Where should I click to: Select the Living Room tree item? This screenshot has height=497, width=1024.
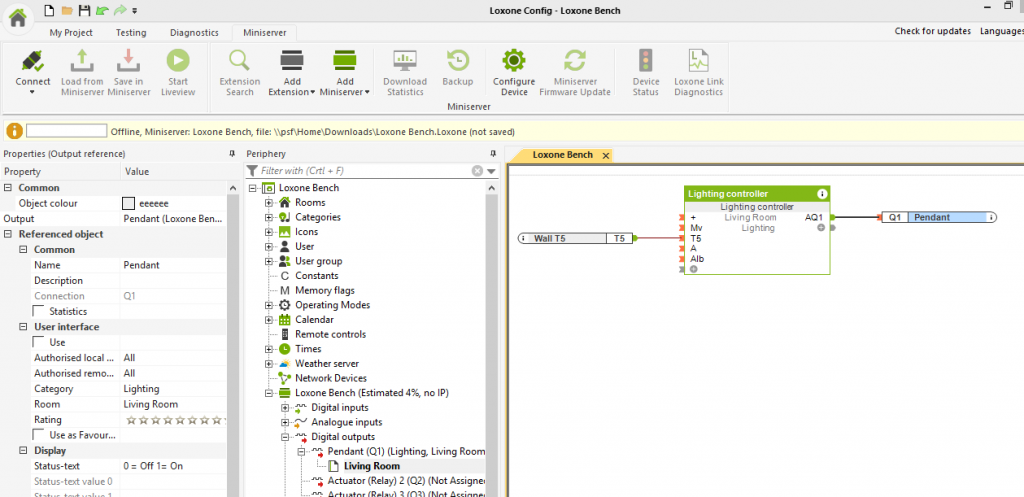372,466
